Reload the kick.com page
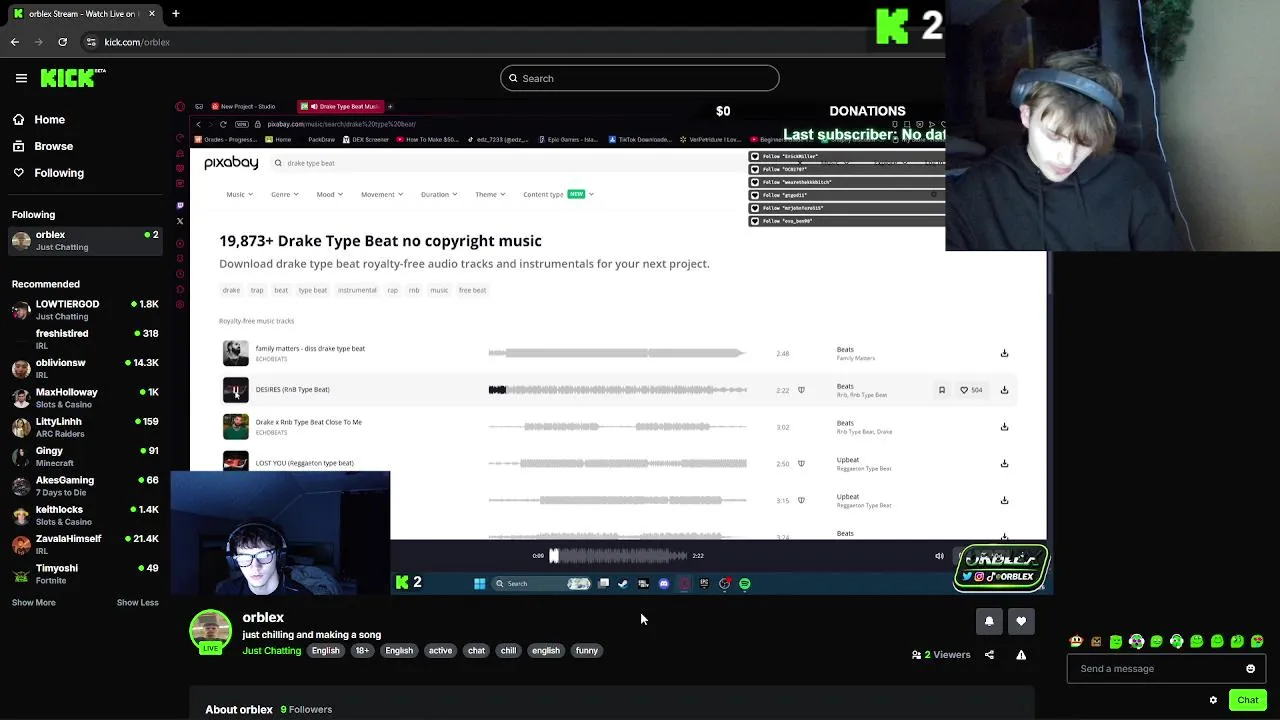This screenshot has width=1280, height=720. click(62, 42)
